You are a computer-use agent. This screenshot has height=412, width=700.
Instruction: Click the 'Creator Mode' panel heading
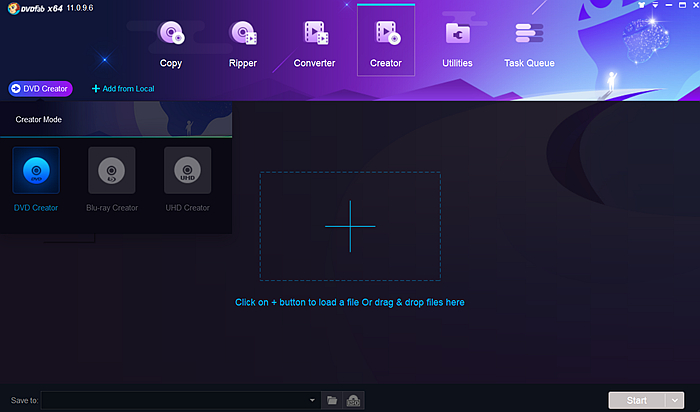[x=39, y=120]
